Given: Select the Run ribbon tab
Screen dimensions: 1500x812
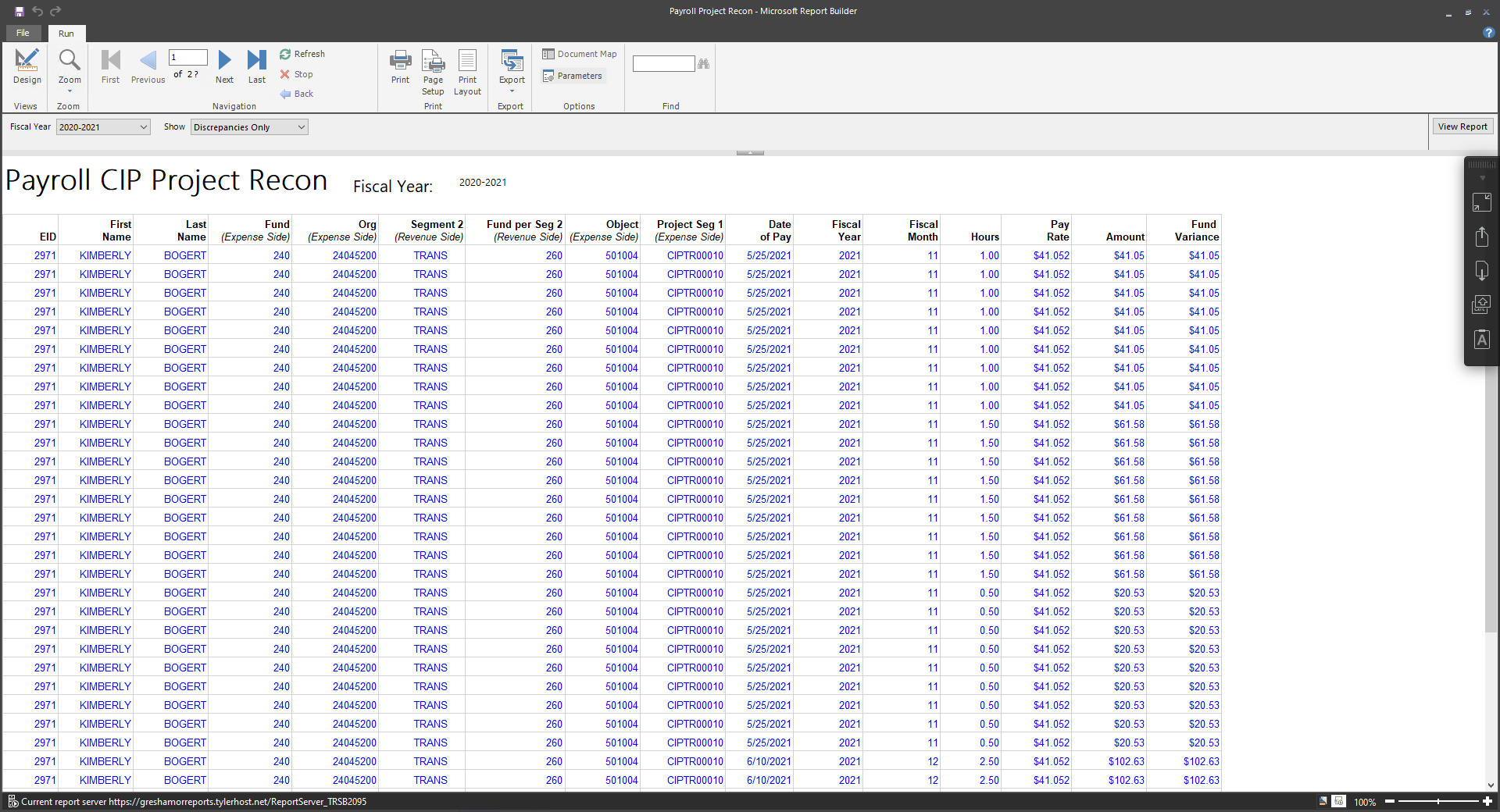Looking at the screenshot, I should [66, 34].
